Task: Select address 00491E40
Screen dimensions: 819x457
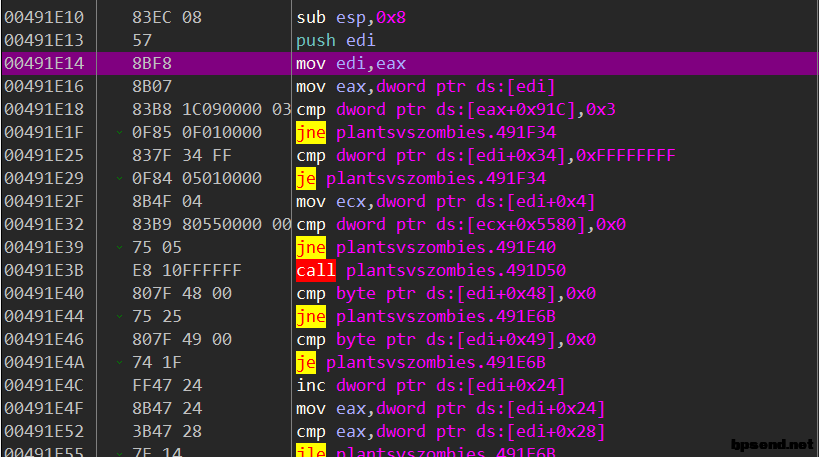Action: click(x=44, y=293)
